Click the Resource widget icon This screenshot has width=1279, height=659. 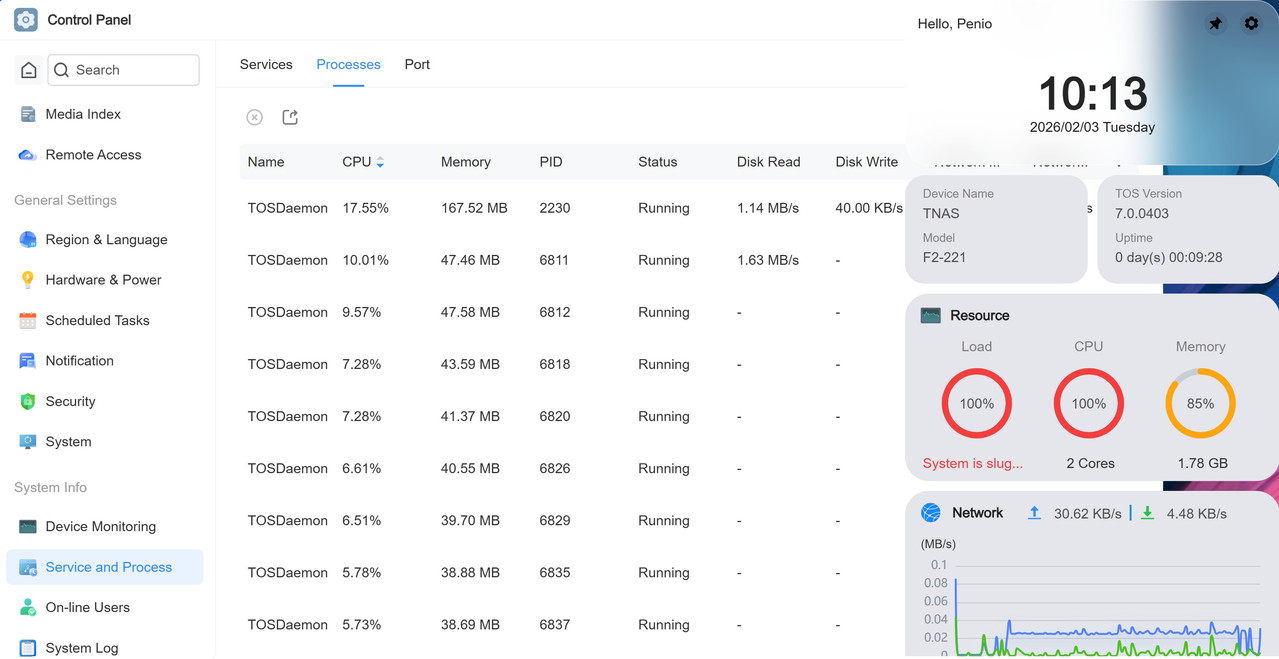pos(931,315)
